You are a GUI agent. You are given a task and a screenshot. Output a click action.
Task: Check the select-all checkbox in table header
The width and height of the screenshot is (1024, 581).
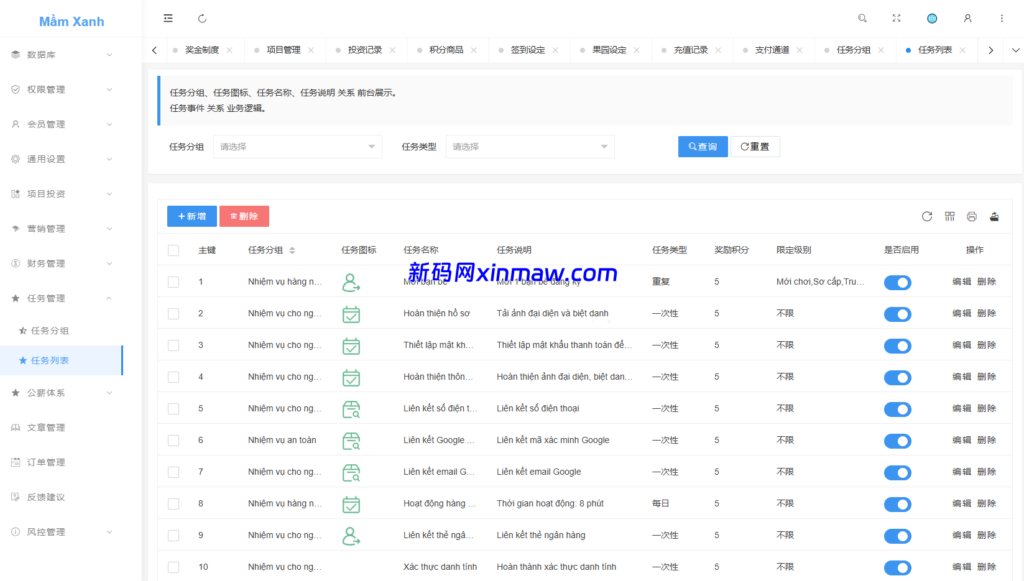click(173, 250)
